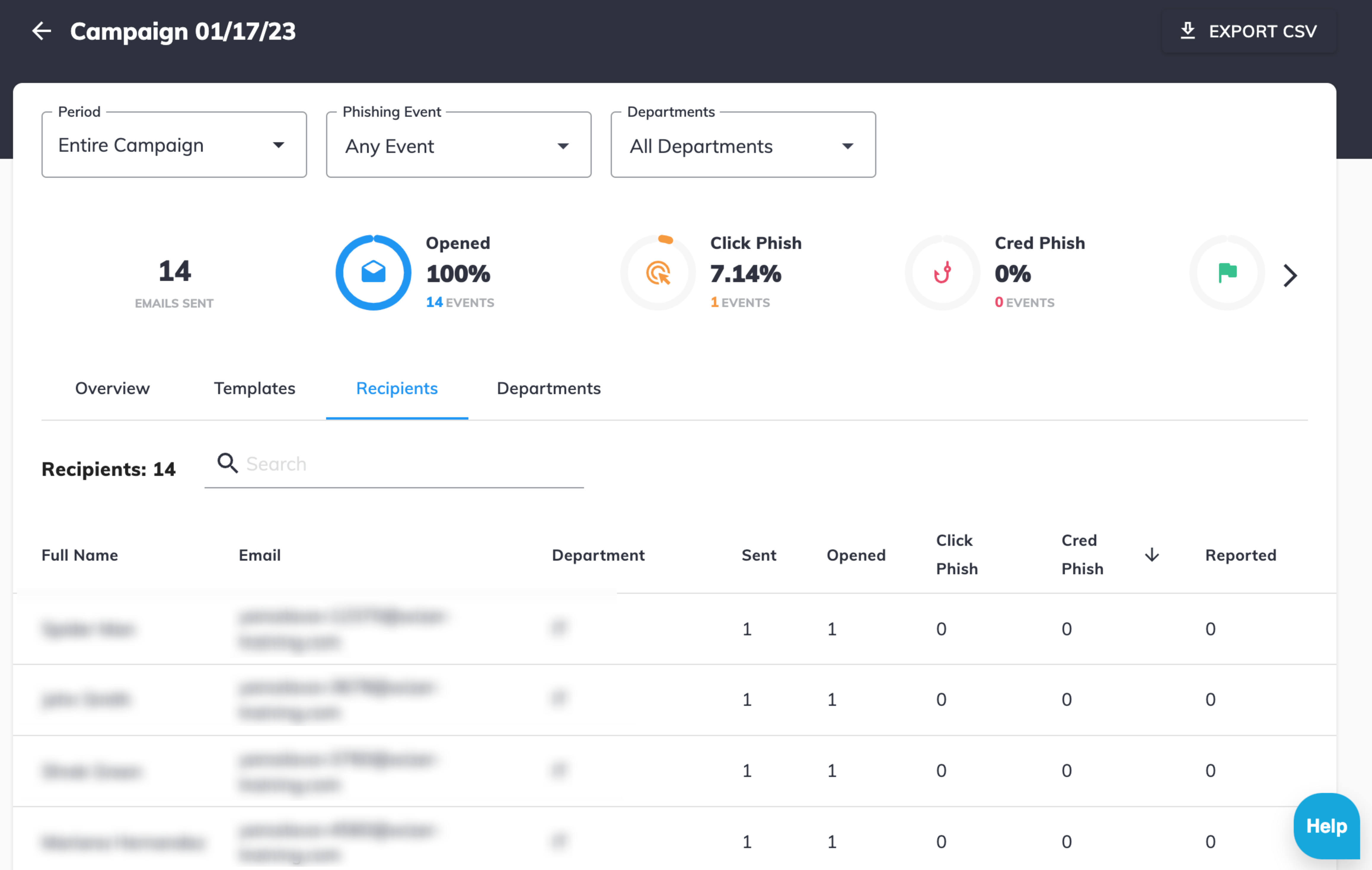This screenshot has width=1372, height=870.
Task: Sort table by Reported column header
Action: [1240, 555]
